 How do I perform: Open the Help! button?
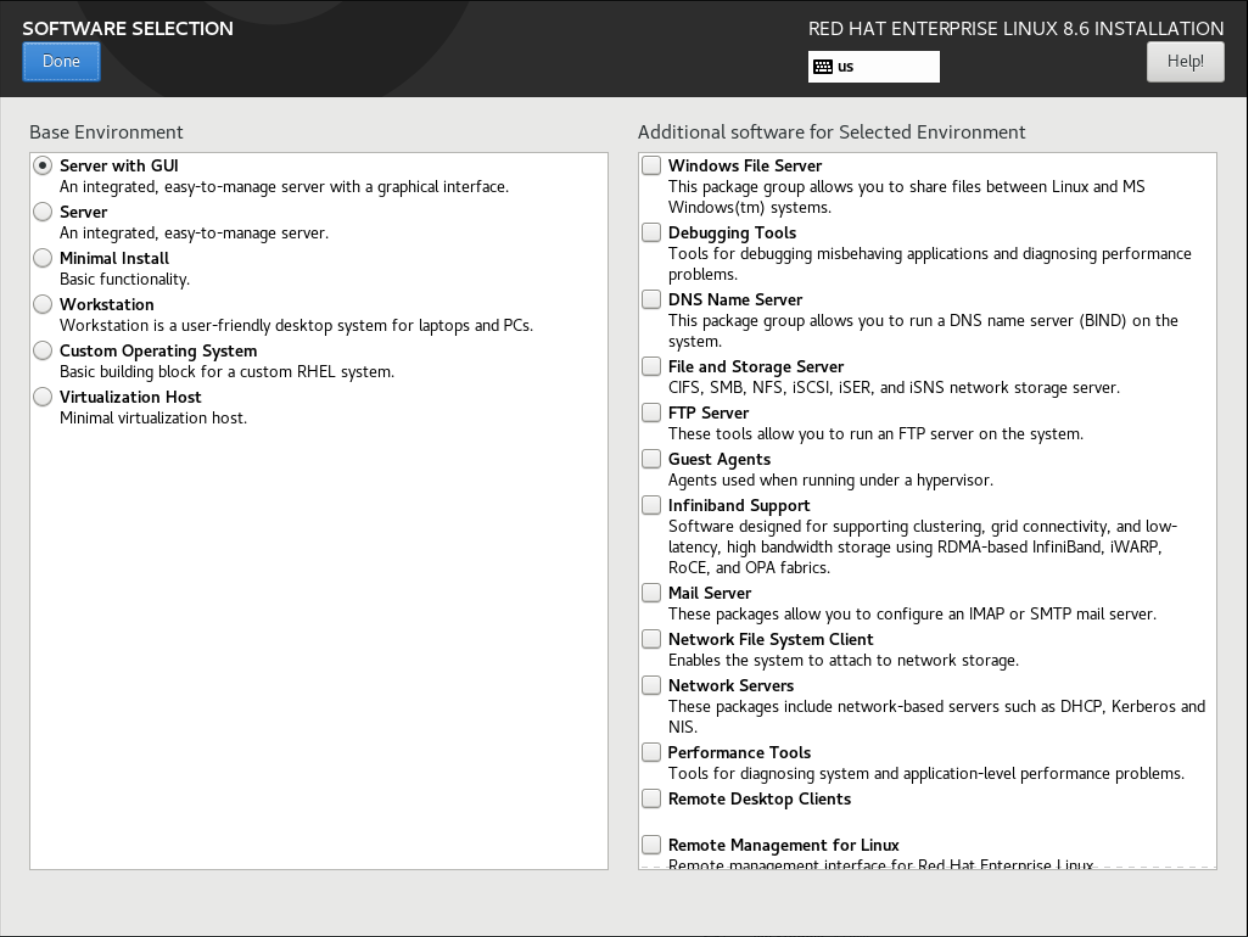click(x=1185, y=61)
